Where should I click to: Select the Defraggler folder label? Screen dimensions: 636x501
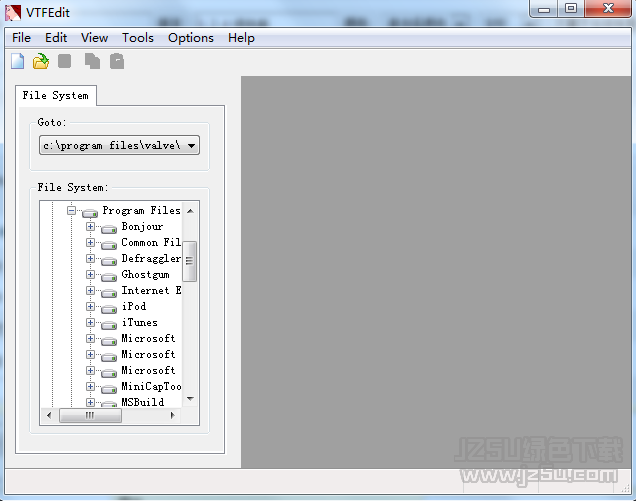151,258
